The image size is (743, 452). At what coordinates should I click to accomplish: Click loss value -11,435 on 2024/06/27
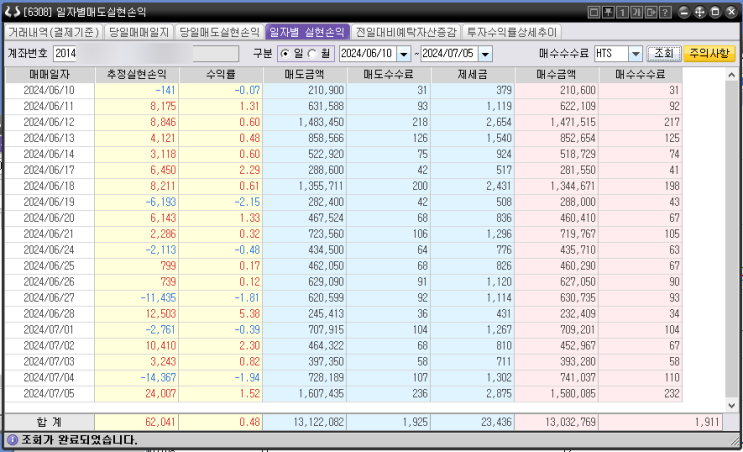(158, 298)
